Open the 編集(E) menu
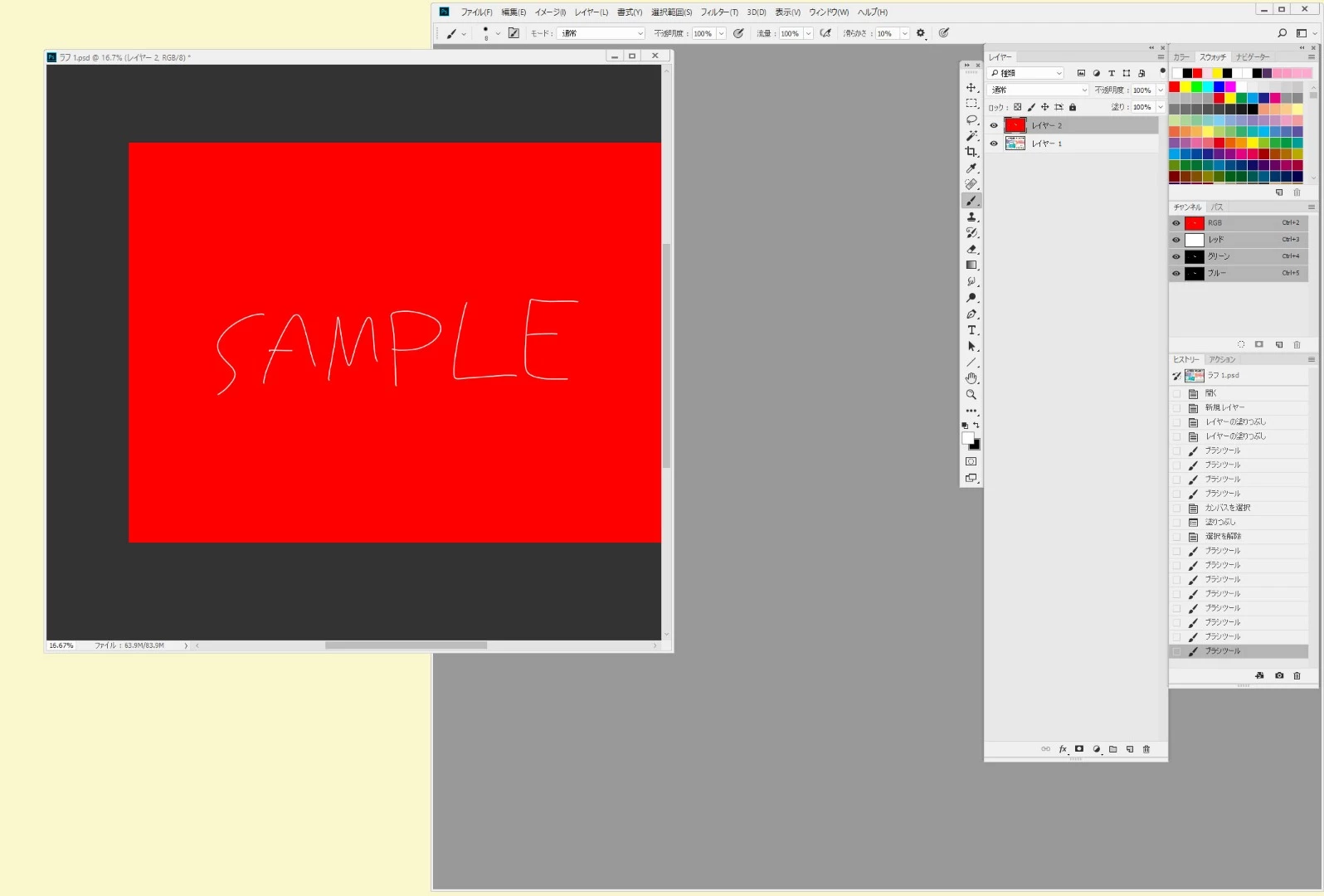 [514, 12]
